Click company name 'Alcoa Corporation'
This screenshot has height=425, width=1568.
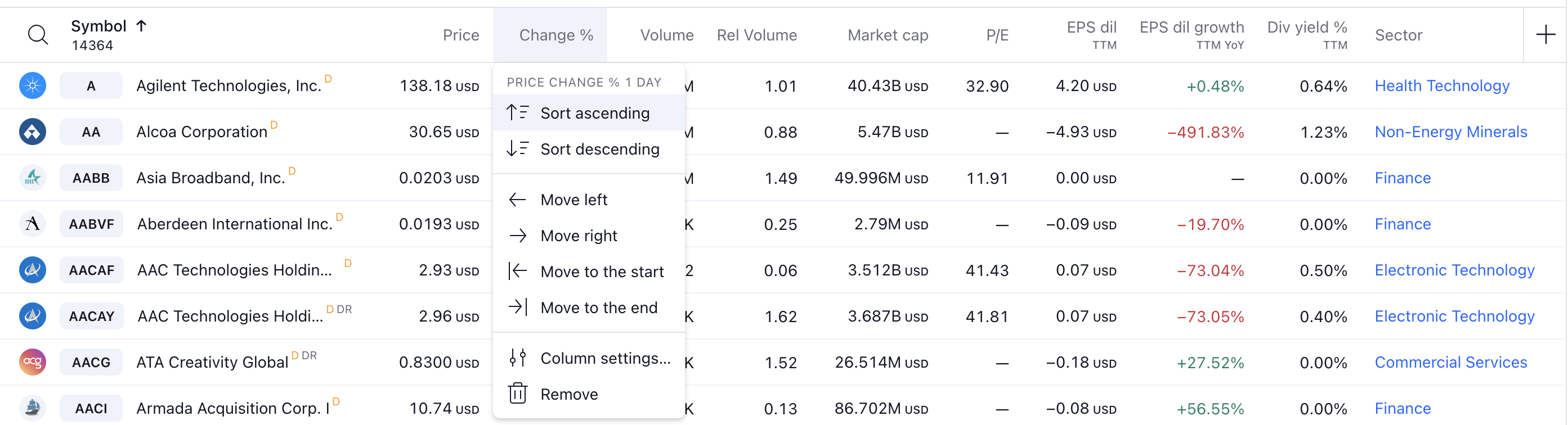pos(202,132)
